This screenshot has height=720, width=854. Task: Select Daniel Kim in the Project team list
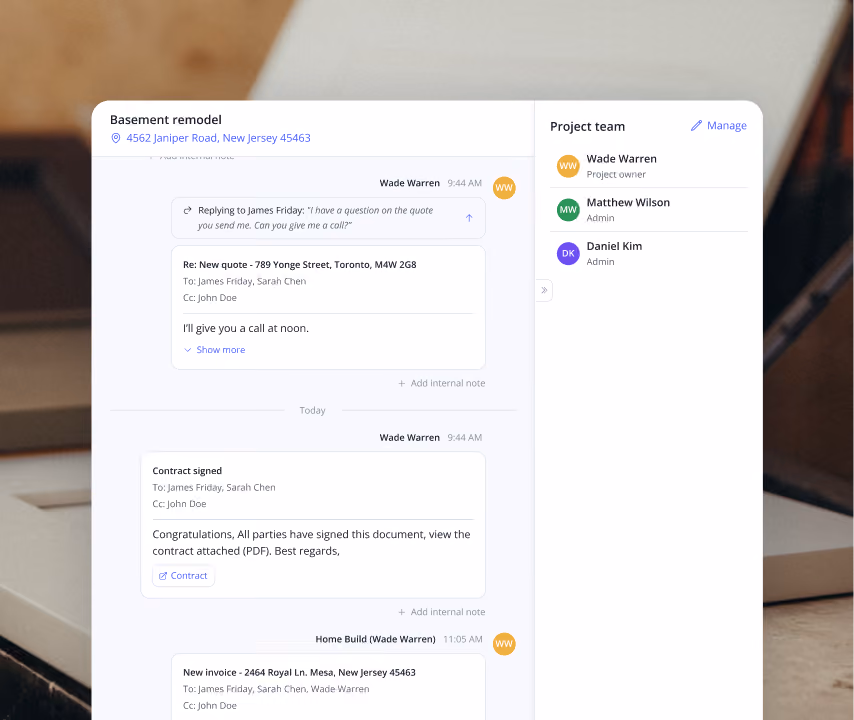click(649, 253)
